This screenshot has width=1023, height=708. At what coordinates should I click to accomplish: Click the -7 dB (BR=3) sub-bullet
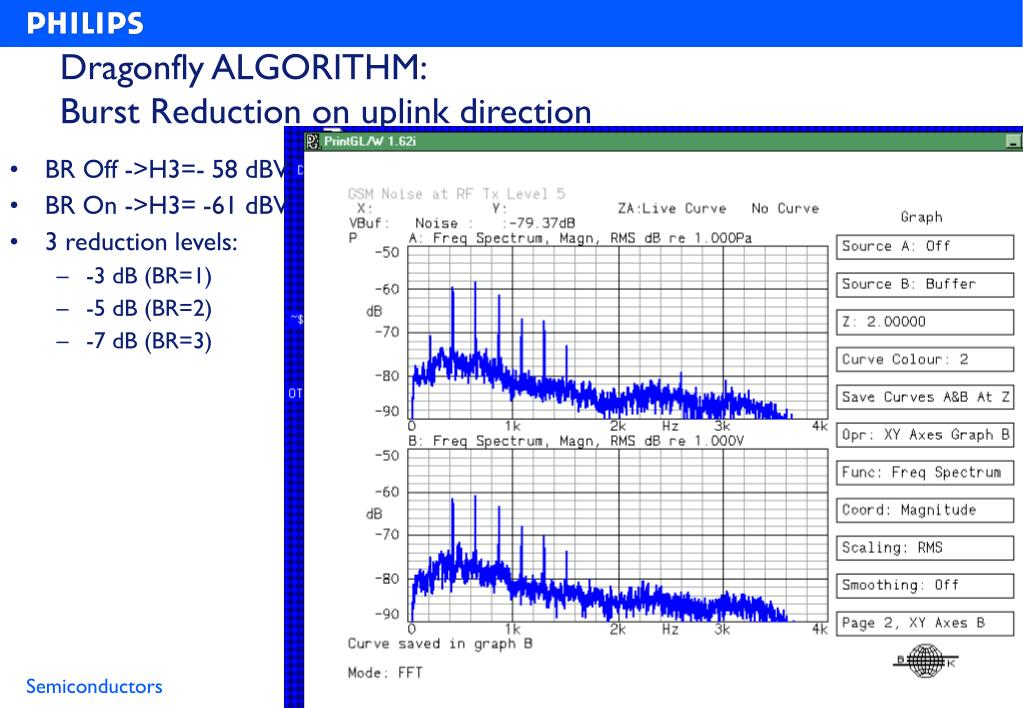[149, 341]
